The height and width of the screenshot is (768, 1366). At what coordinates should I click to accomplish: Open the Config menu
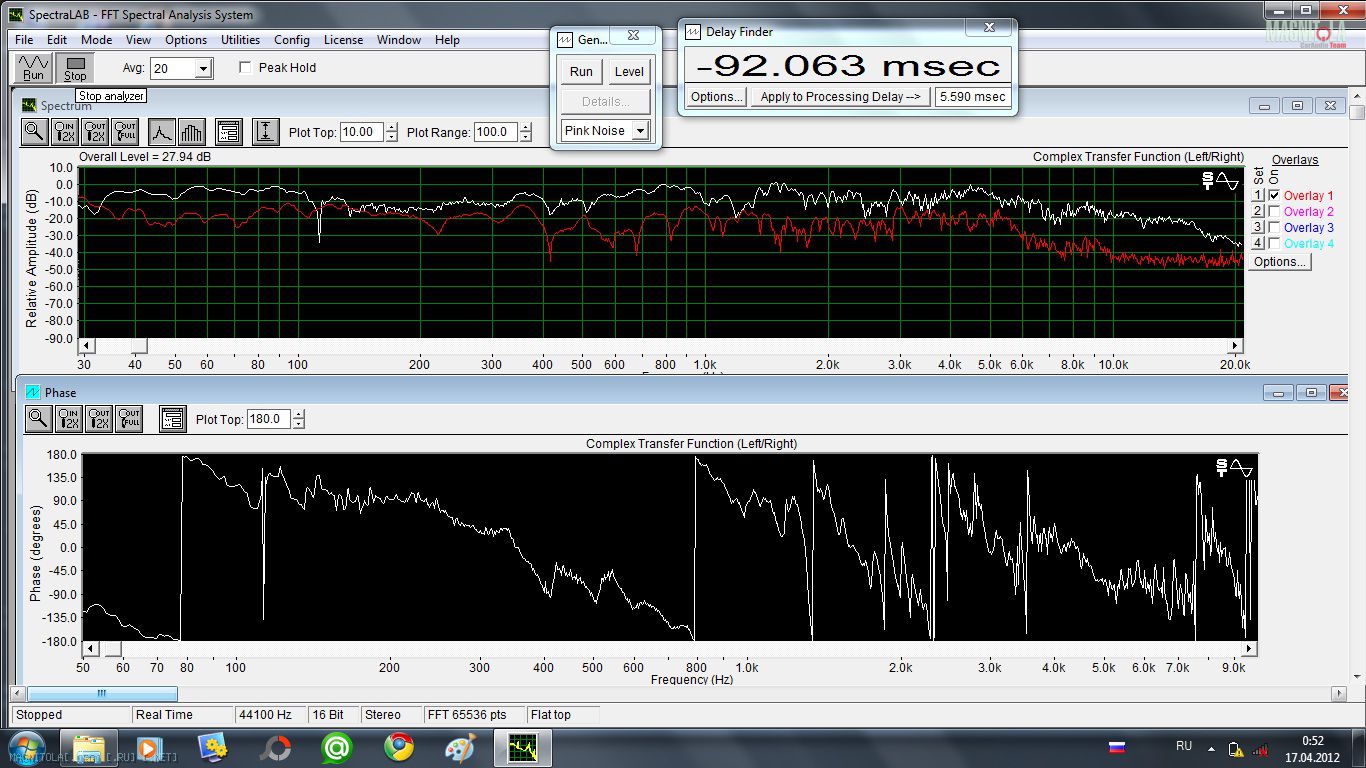(x=292, y=40)
